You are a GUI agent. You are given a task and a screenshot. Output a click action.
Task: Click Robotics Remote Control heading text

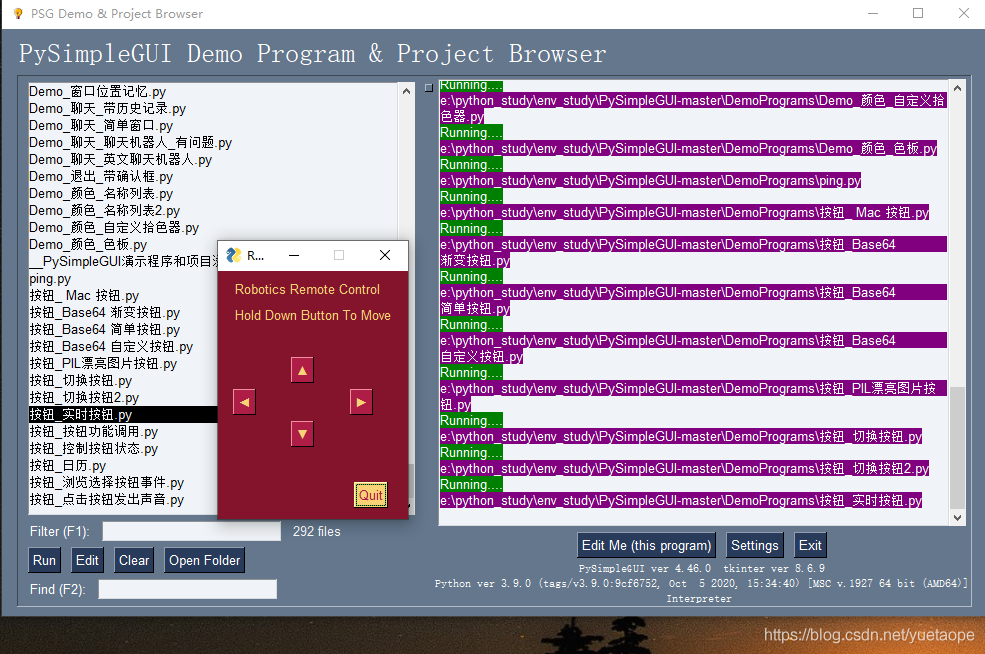click(x=307, y=290)
